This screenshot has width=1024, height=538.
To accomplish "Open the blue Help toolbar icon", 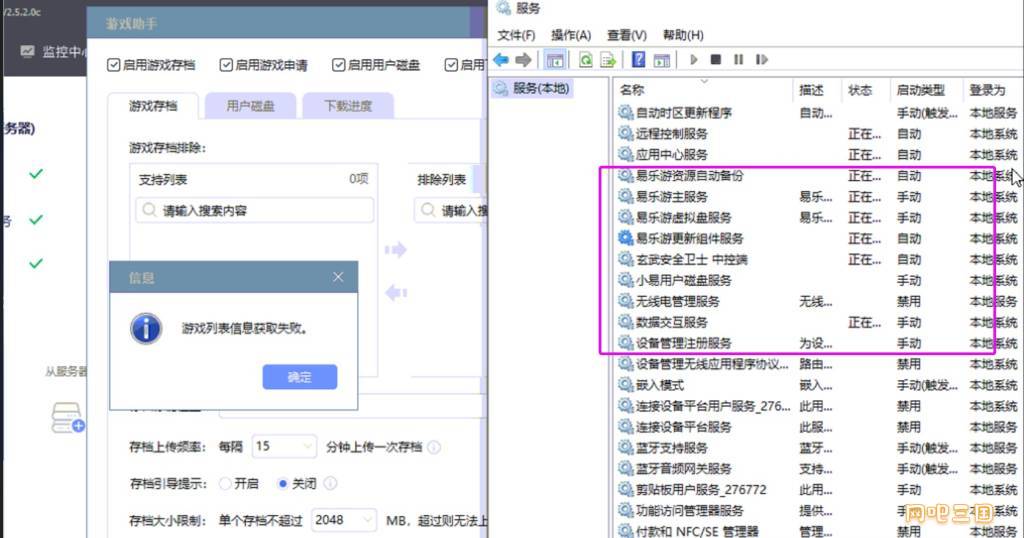I will [637, 60].
